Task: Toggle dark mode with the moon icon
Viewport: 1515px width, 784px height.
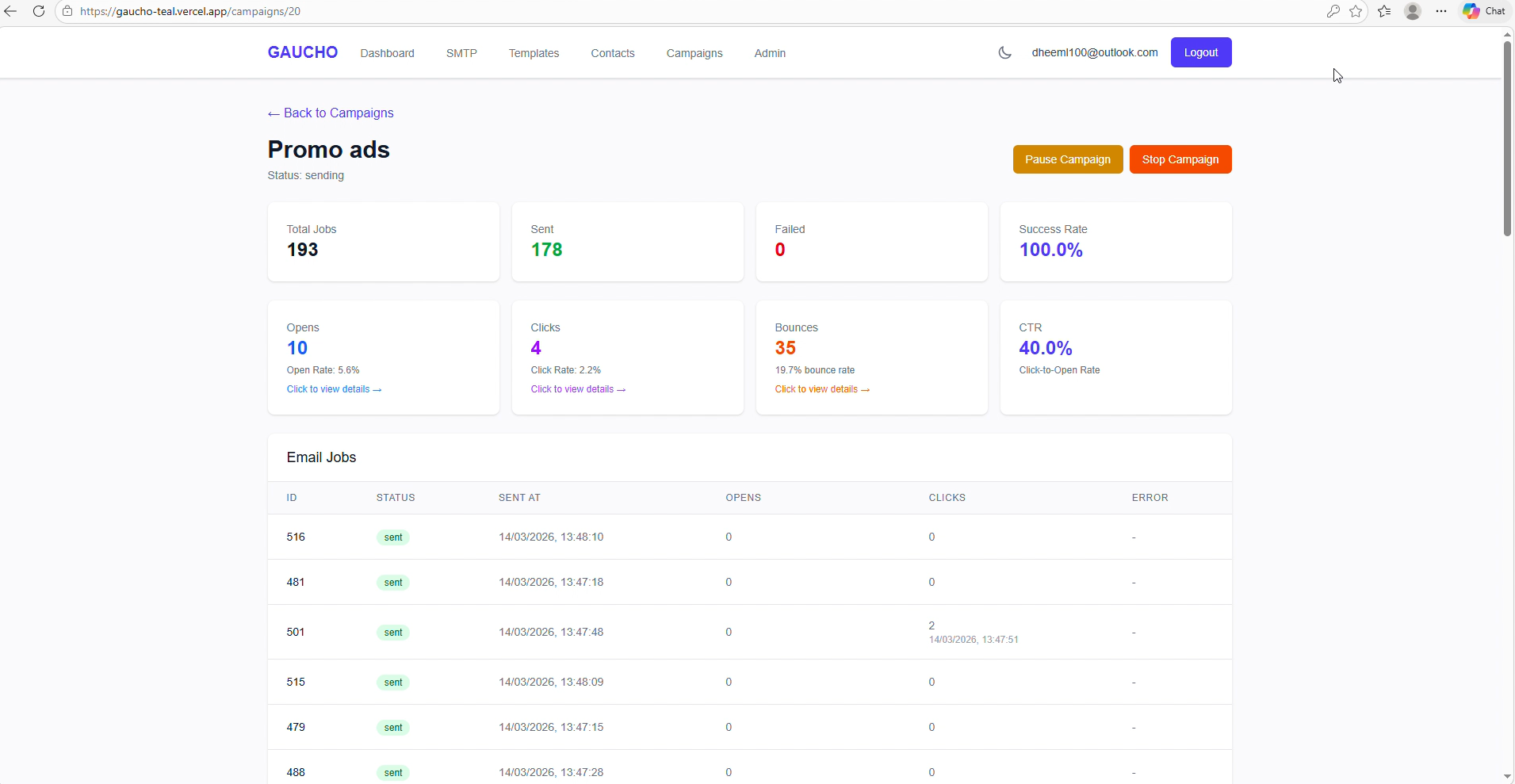Action: click(x=1004, y=52)
